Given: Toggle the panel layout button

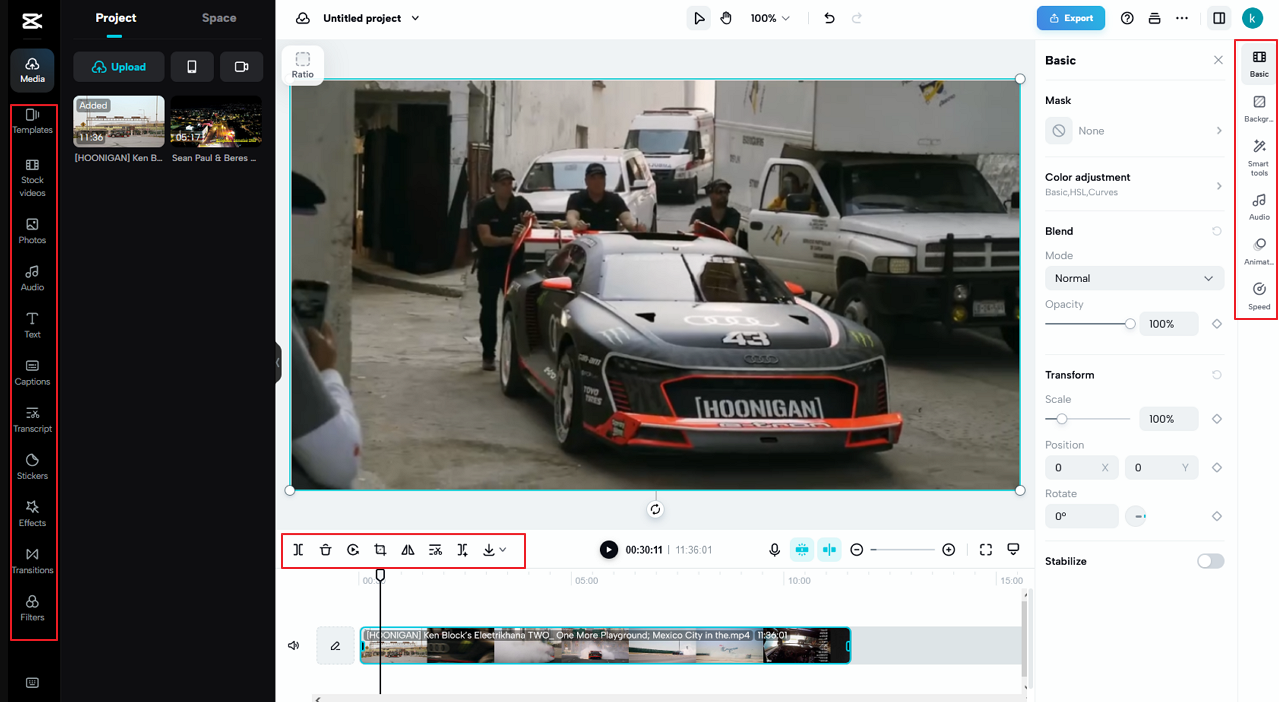Looking at the screenshot, I should (1218, 18).
